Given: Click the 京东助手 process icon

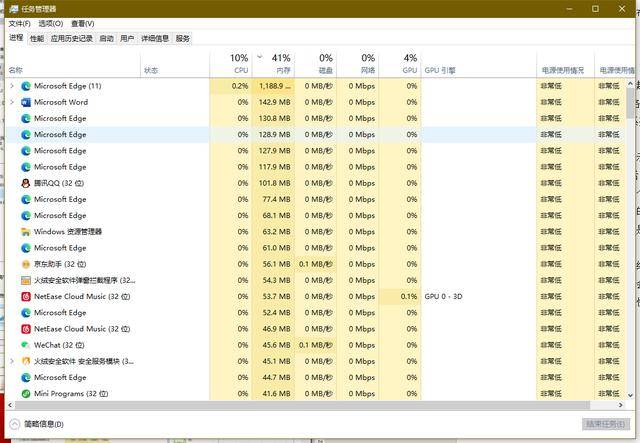Looking at the screenshot, I should 26,264.
